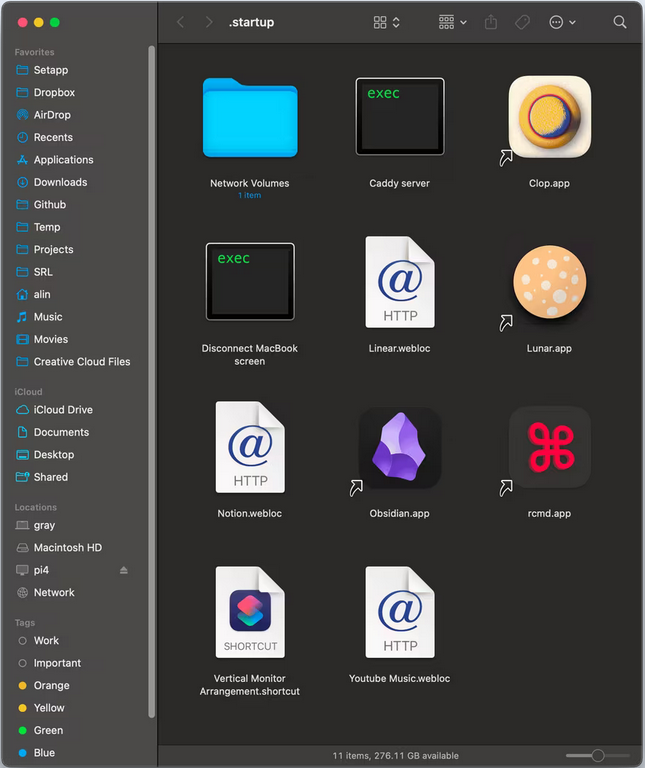Adjust the icon size slider
Image resolution: width=645 pixels, height=768 pixels.
(x=597, y=755)
